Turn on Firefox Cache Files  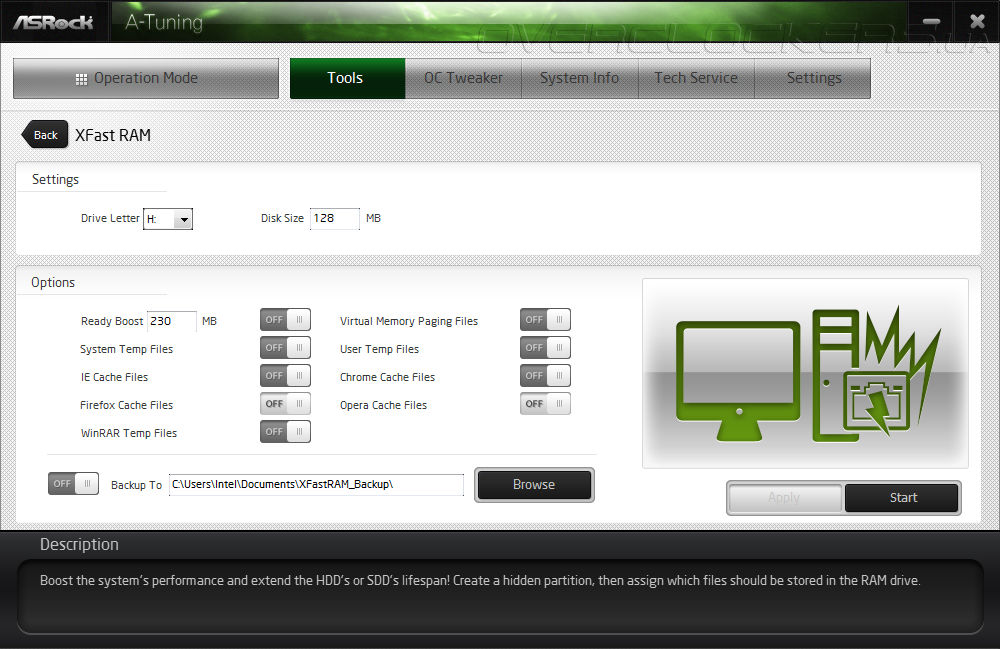pos(285,404)
